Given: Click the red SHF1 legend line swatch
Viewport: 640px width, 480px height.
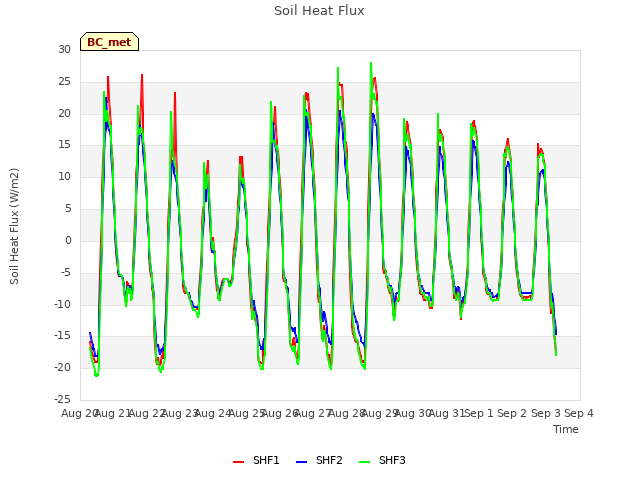Looking at the screenshot, I should pos(238,462).
